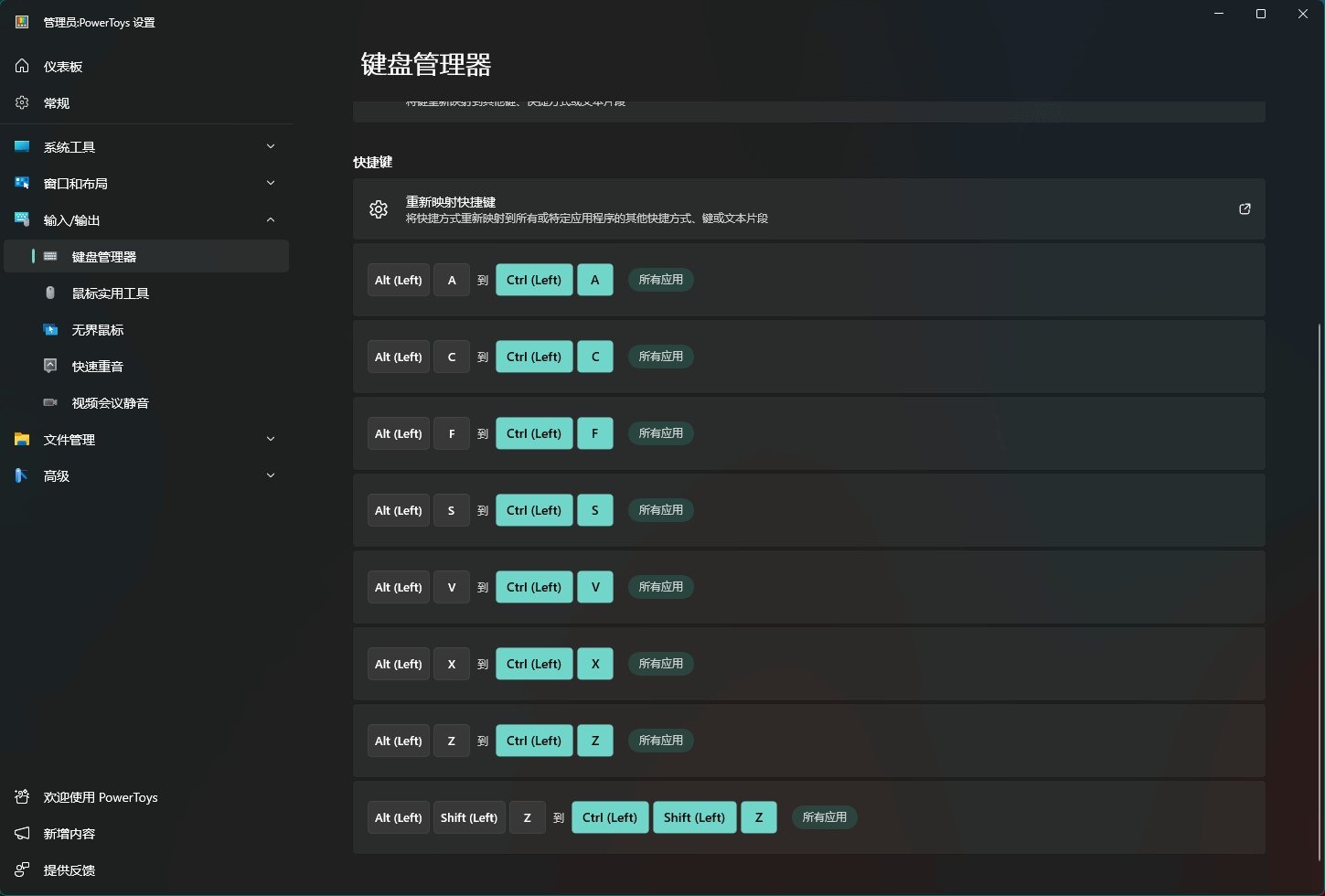The width and height of the screenshot is (1325, 896).
Task: Click 所有应用 tag in the Alt+V row
Action: click(x=661, y=587)
